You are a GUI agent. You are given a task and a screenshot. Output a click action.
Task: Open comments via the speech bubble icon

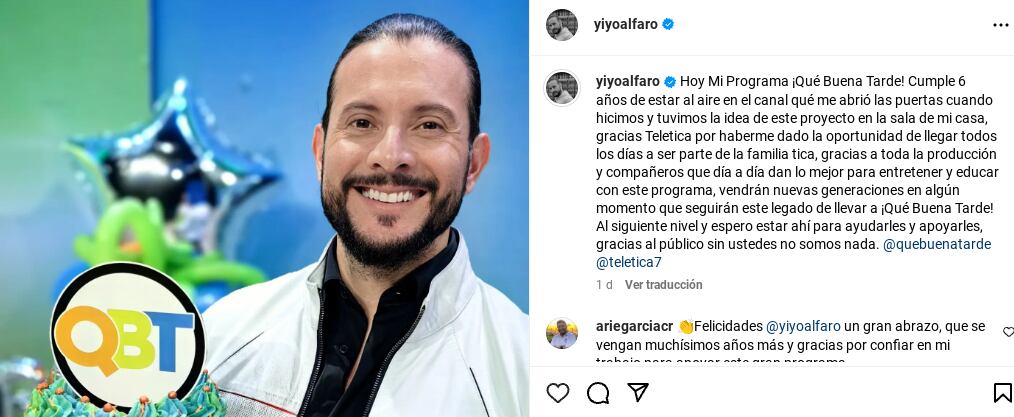(x=598, y=392)
